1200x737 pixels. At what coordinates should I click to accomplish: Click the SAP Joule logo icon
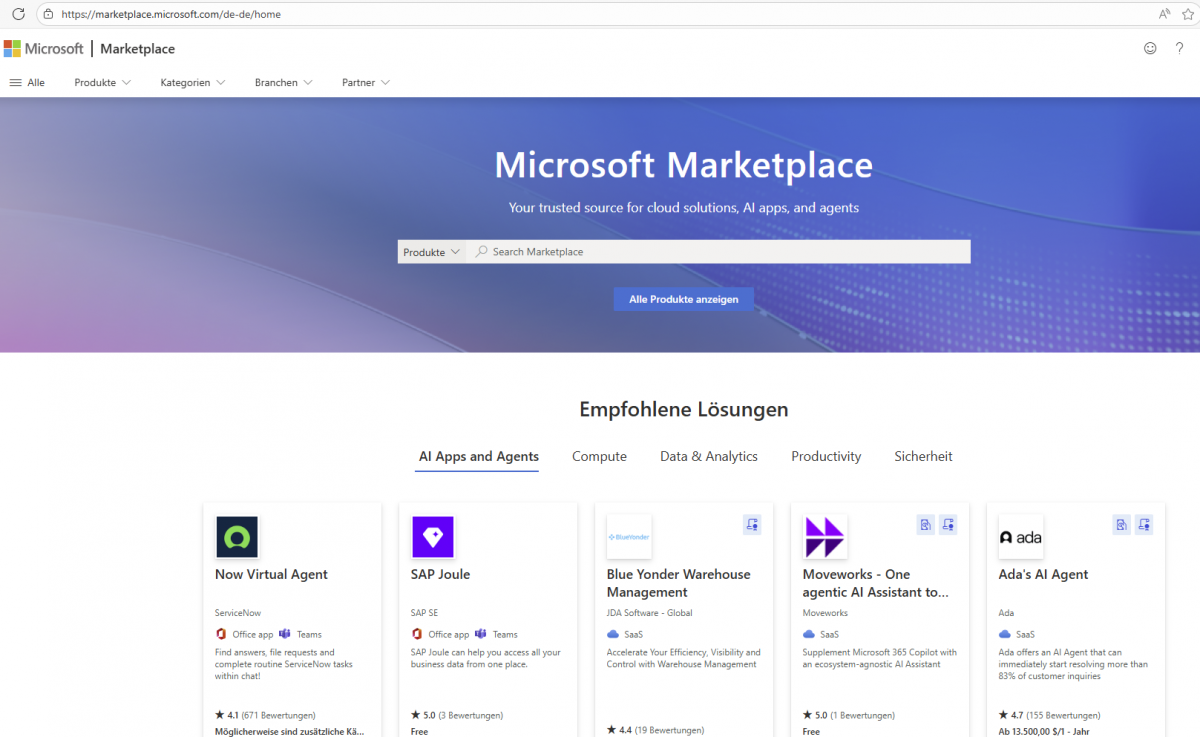tap(433, 537)
